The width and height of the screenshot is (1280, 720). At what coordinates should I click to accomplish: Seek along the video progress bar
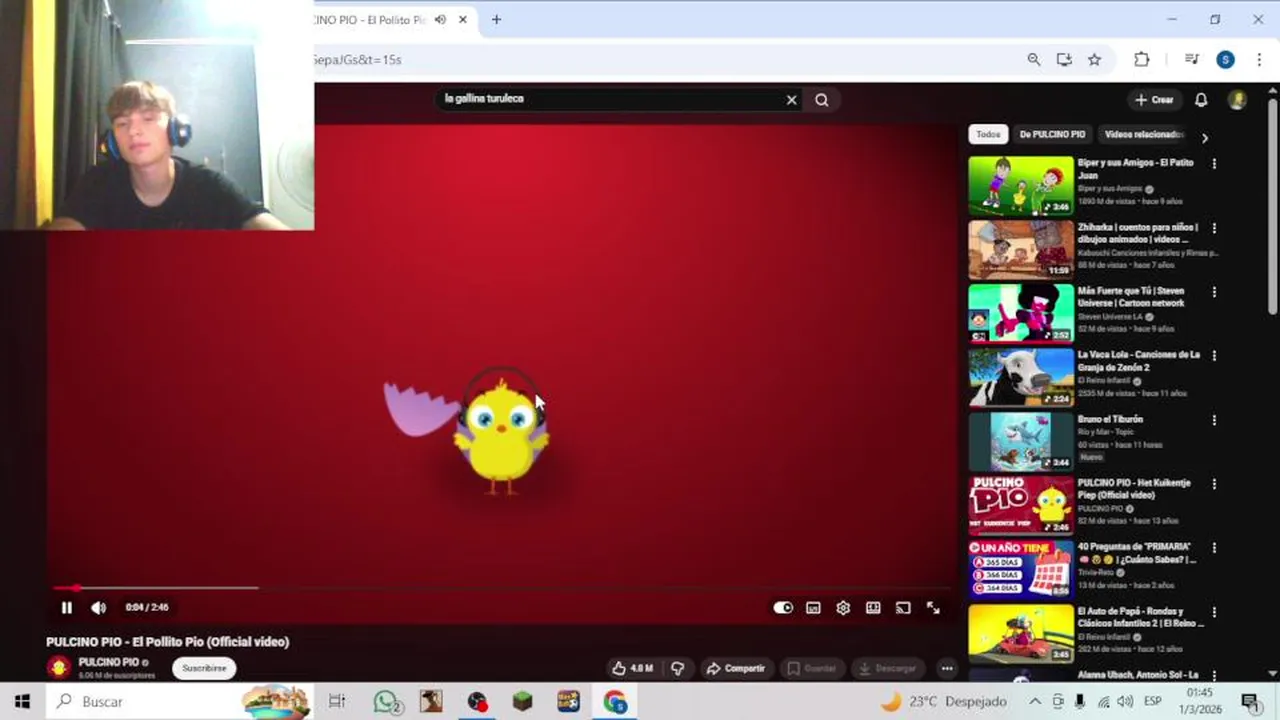(x=500, y=588)
